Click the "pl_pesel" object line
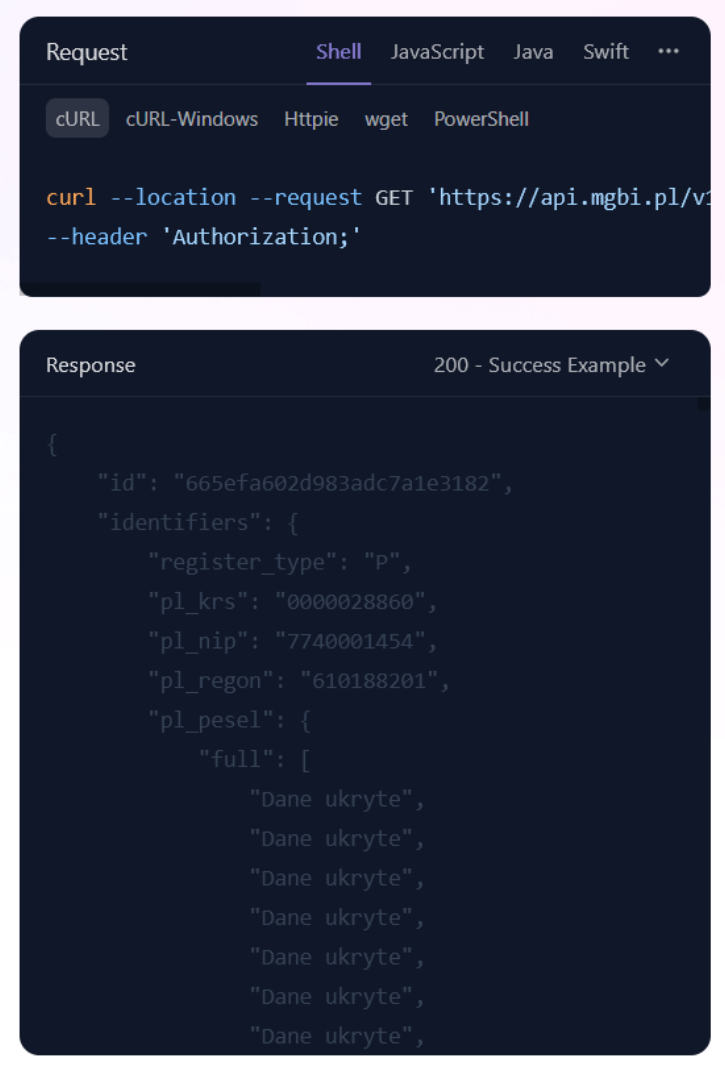This screenshot has height=1076, width=725. pos(230,721)
